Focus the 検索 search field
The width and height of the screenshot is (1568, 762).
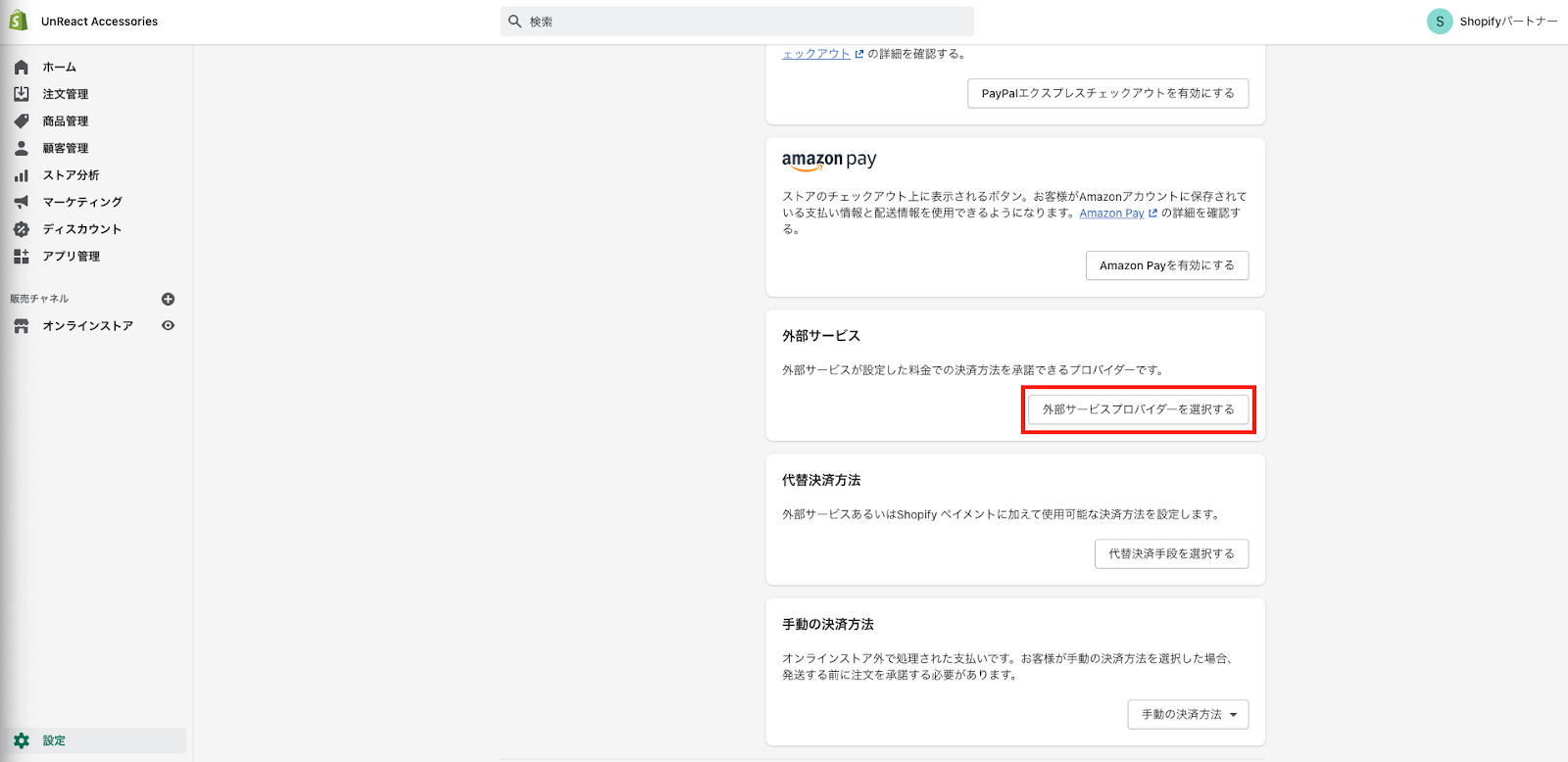click(737, 22)
